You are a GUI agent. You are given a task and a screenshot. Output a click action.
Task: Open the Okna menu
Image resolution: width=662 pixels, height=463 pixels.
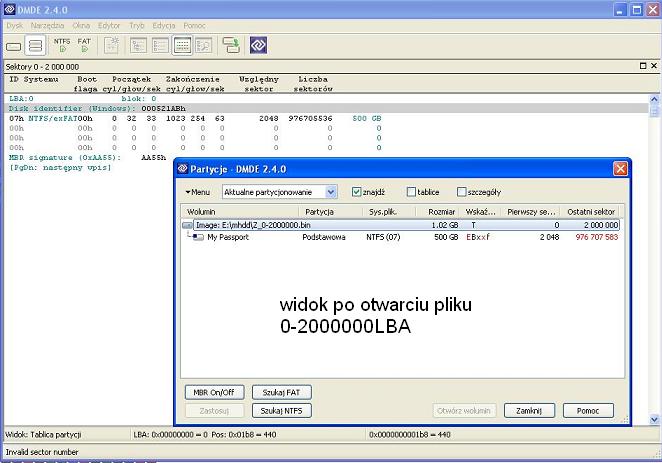[81, 26]
